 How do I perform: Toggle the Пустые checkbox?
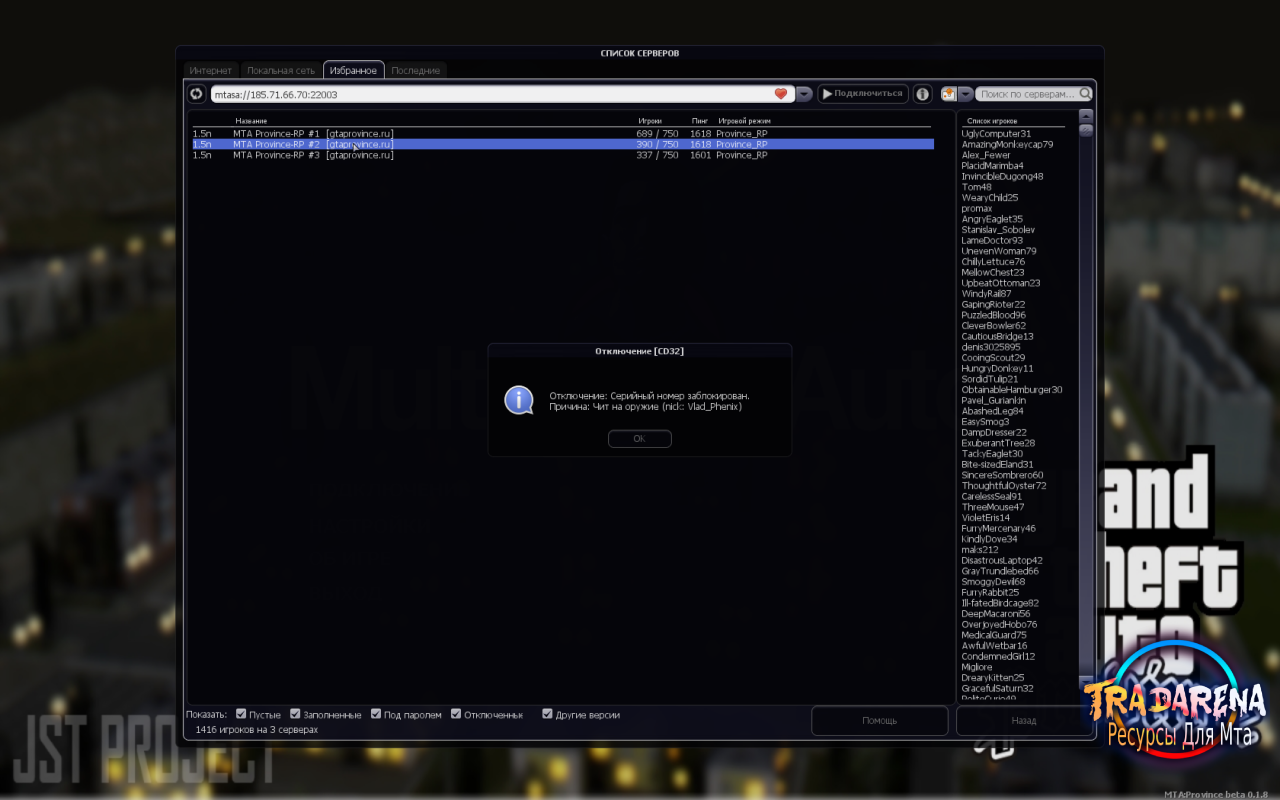point(240,714)
